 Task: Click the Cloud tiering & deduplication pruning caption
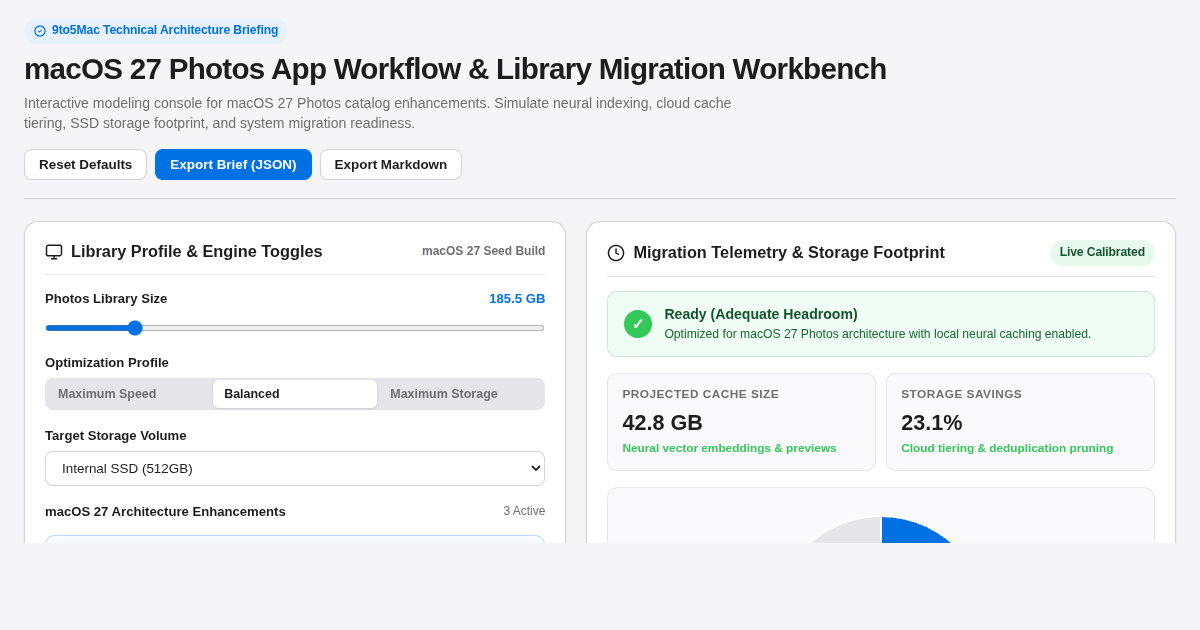1007,448
